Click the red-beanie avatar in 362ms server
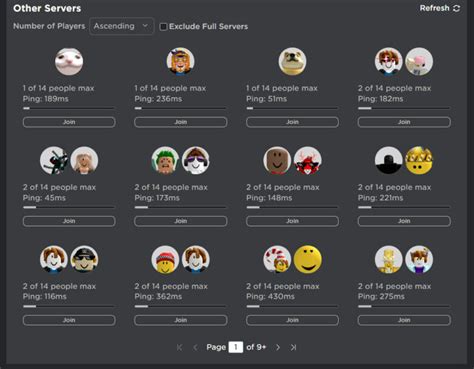Viewport: 474px width, 369px height. click(165, 259)
